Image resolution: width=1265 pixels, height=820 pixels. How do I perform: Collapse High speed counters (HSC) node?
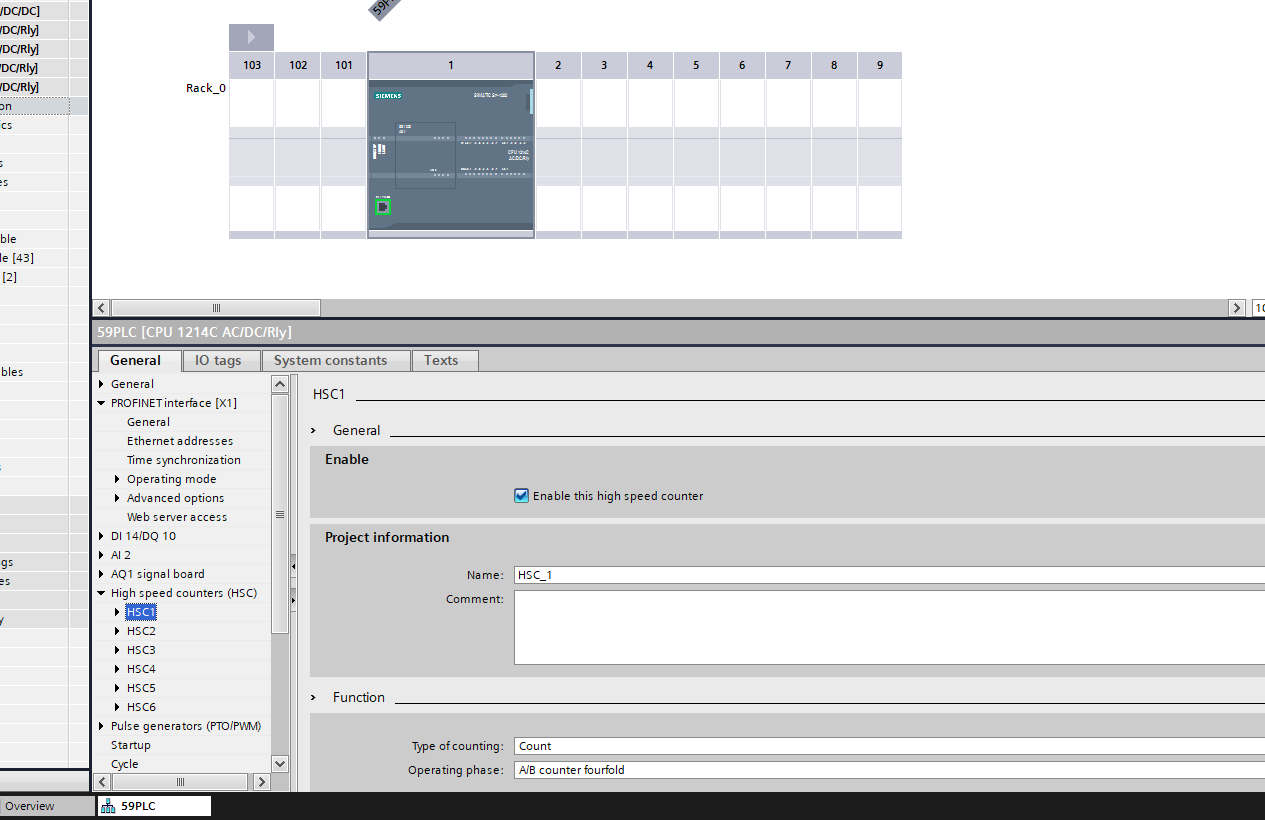point(101,593)
